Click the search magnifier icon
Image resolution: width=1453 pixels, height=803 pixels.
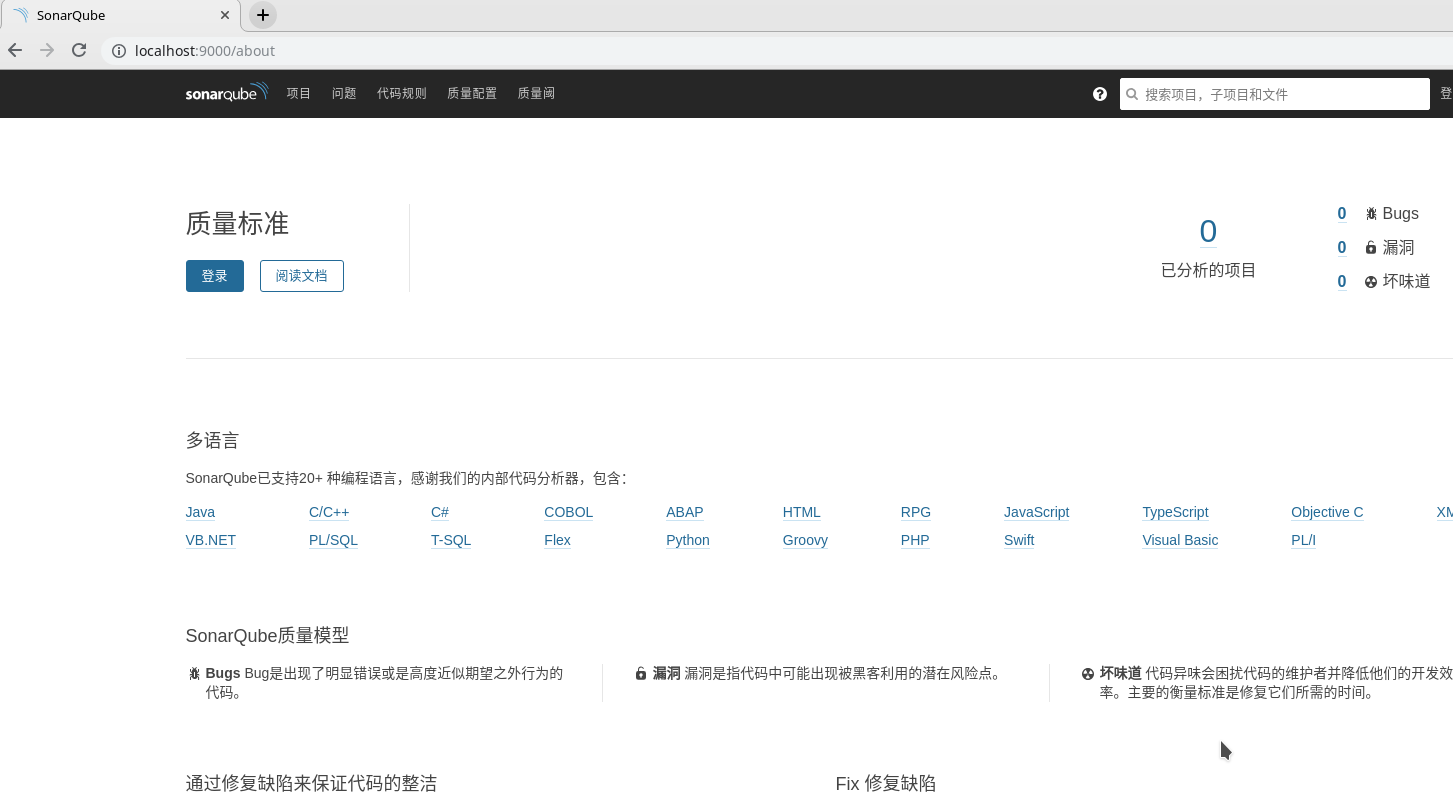coord(1132,94)
